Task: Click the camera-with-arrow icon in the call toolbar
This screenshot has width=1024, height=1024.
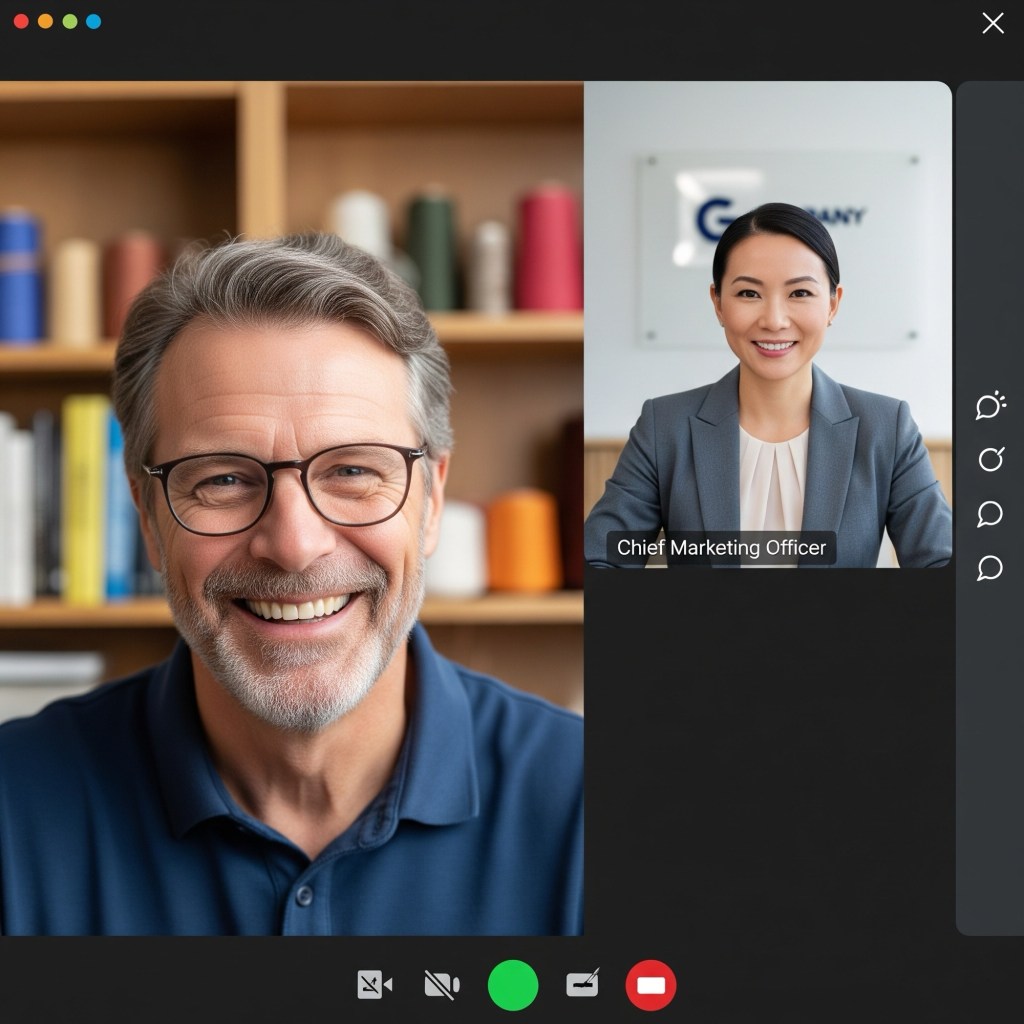Action: click(x=375, y=985)
